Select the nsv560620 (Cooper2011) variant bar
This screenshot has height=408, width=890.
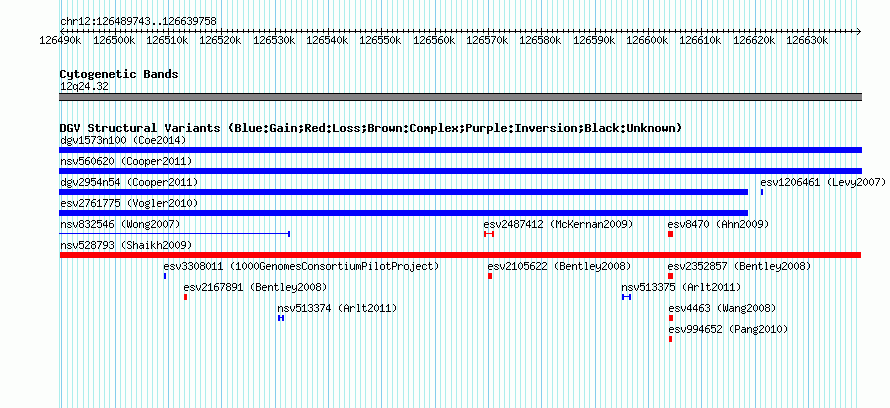[460, 171]
